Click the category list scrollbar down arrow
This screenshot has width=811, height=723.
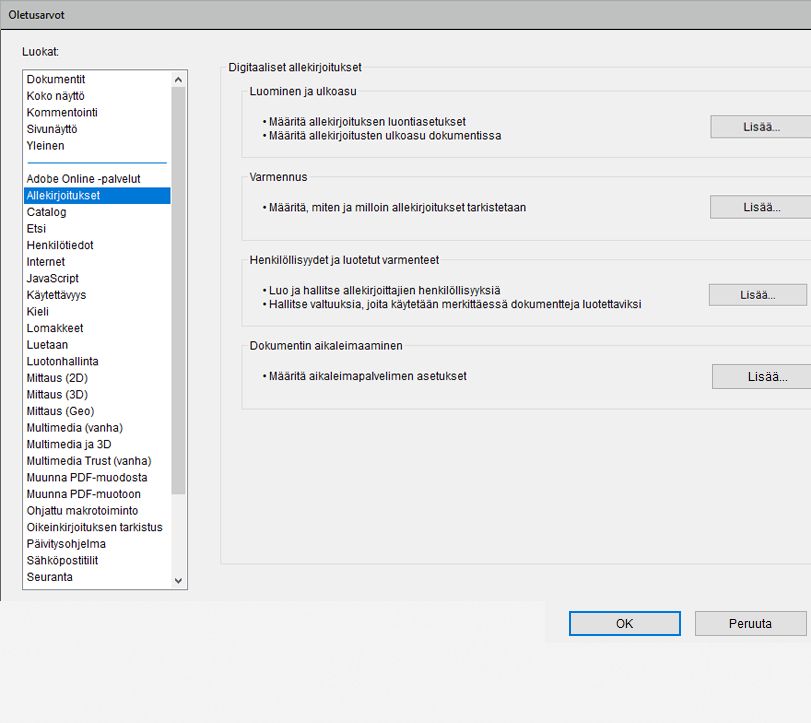click(178, 578)
